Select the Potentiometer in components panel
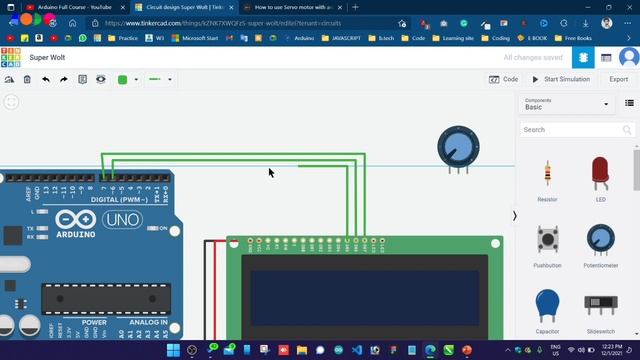The width and height of the screenshot is (640, 360). [600, 246]
